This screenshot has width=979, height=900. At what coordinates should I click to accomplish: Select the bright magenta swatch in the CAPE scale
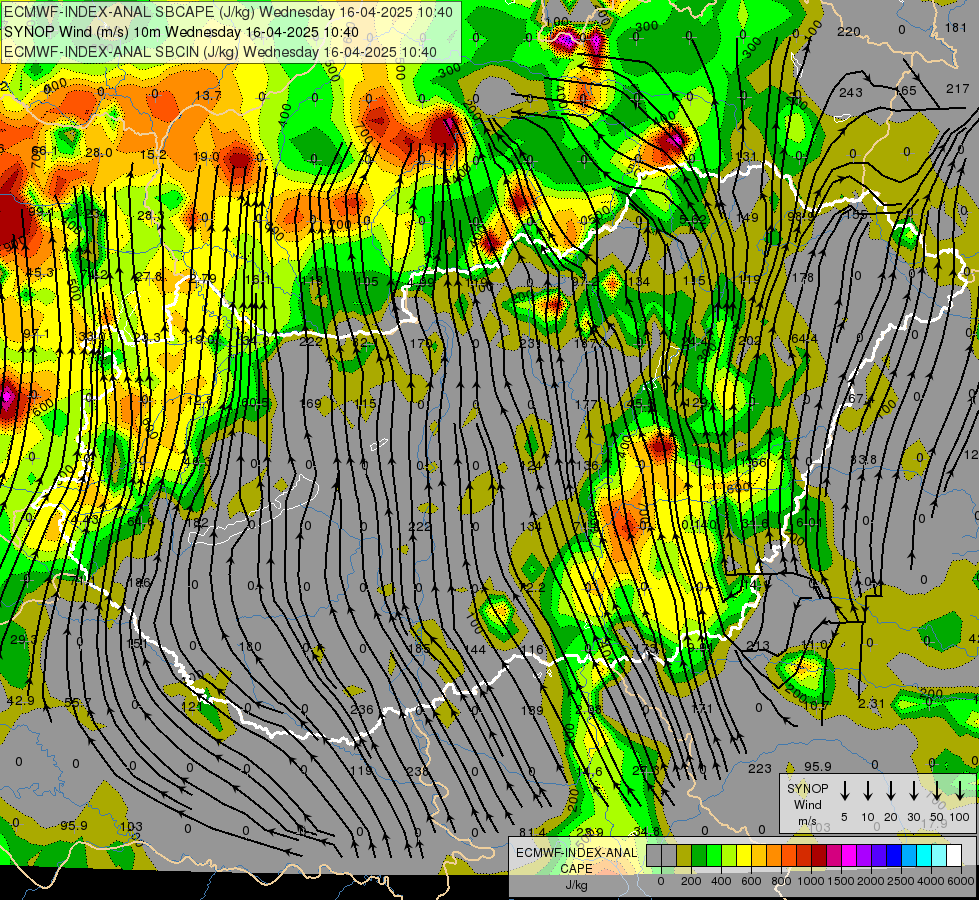click(x=849, y=856)
